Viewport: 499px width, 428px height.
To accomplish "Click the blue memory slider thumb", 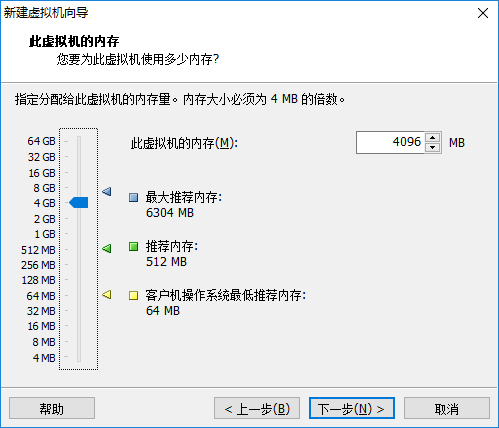I will click(79, 202).
